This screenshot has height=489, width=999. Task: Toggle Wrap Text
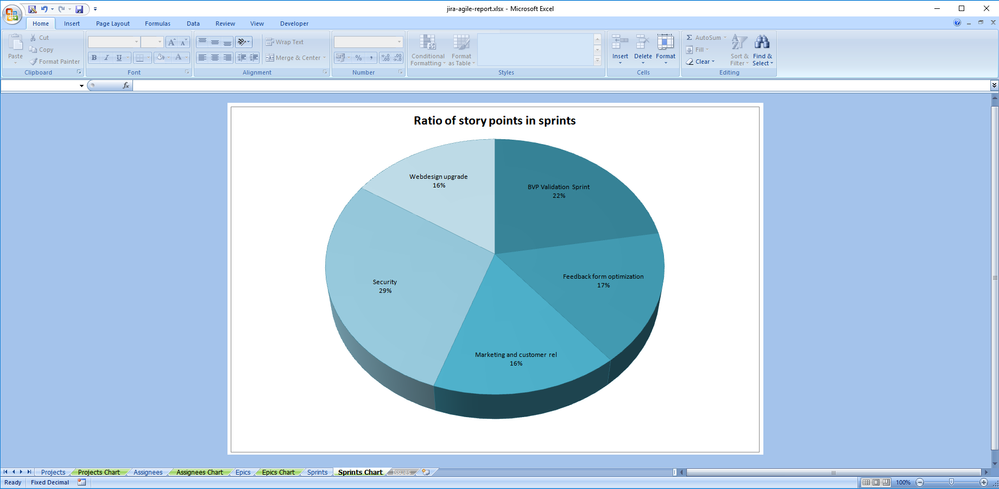(285, 42)
